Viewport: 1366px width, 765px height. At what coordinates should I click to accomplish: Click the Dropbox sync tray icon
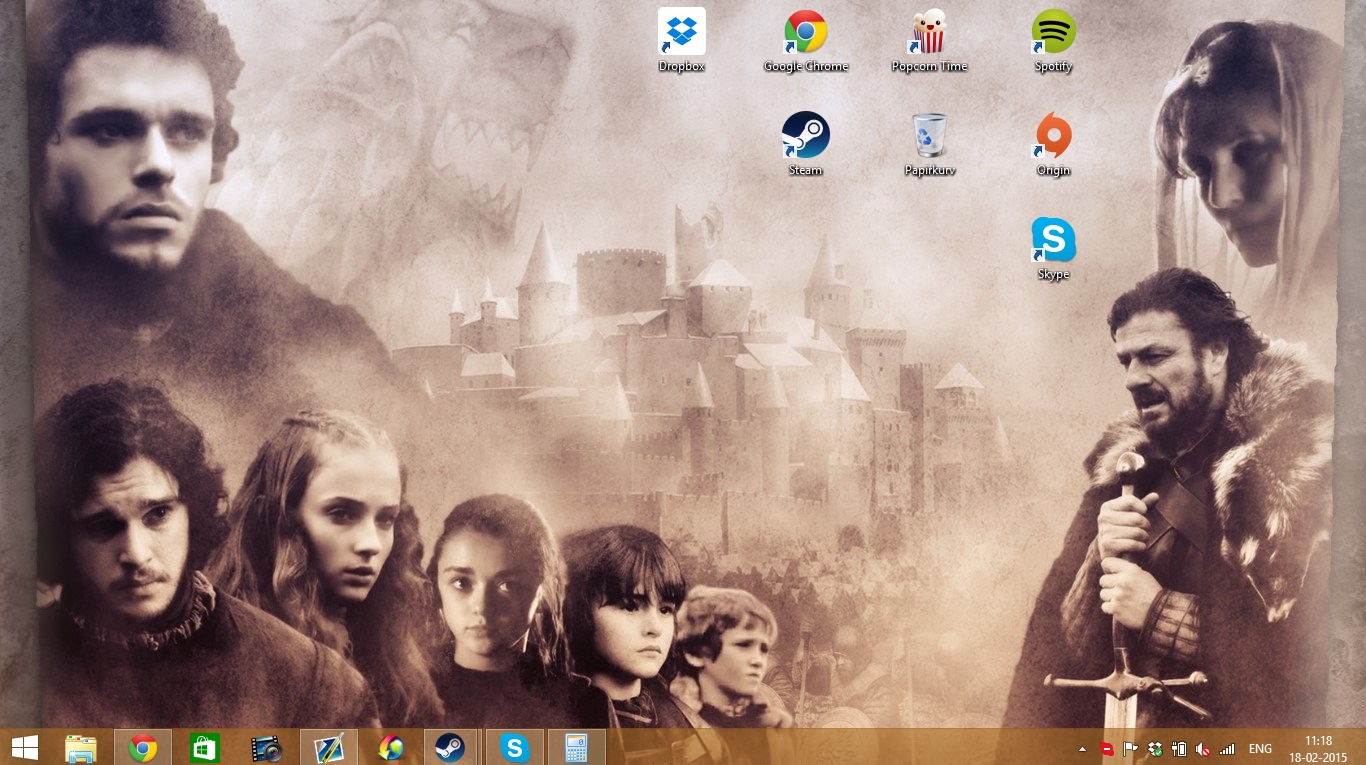[x=1155, y=748]
